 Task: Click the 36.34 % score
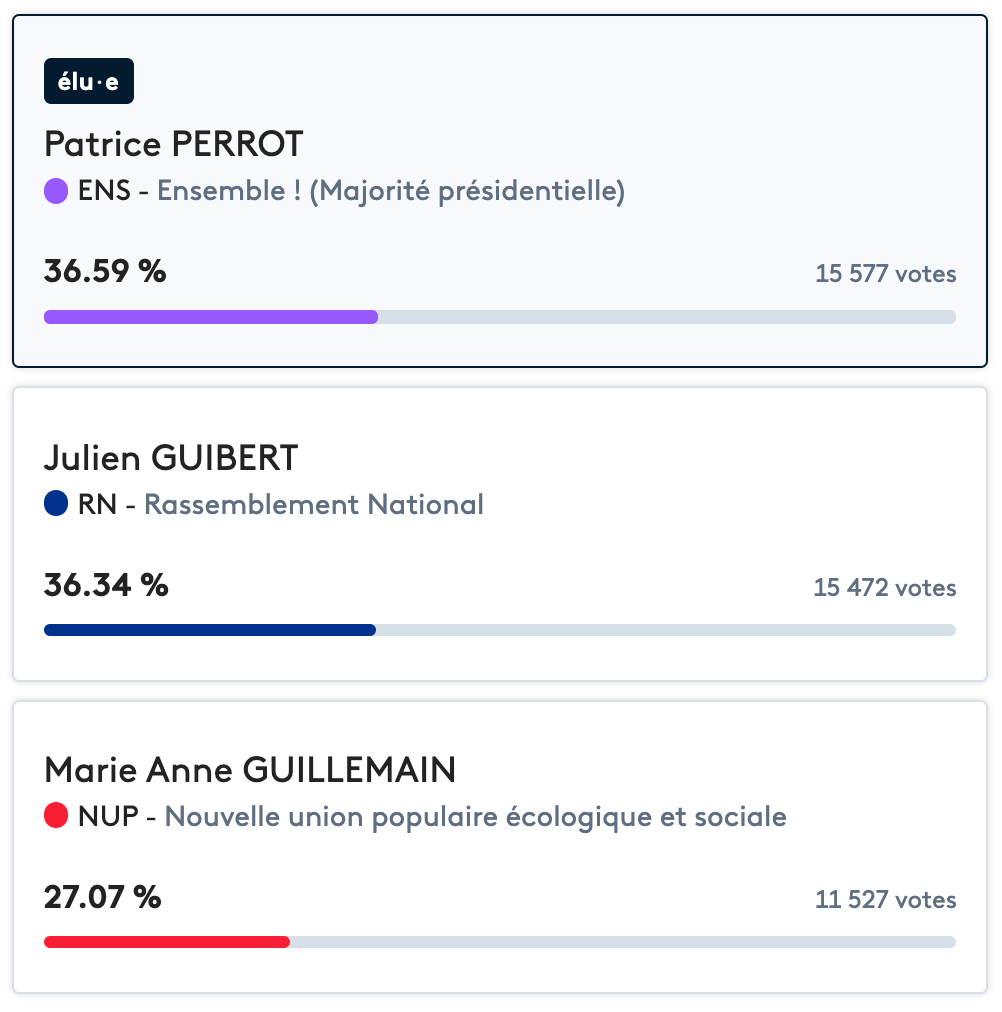point(106,585)
